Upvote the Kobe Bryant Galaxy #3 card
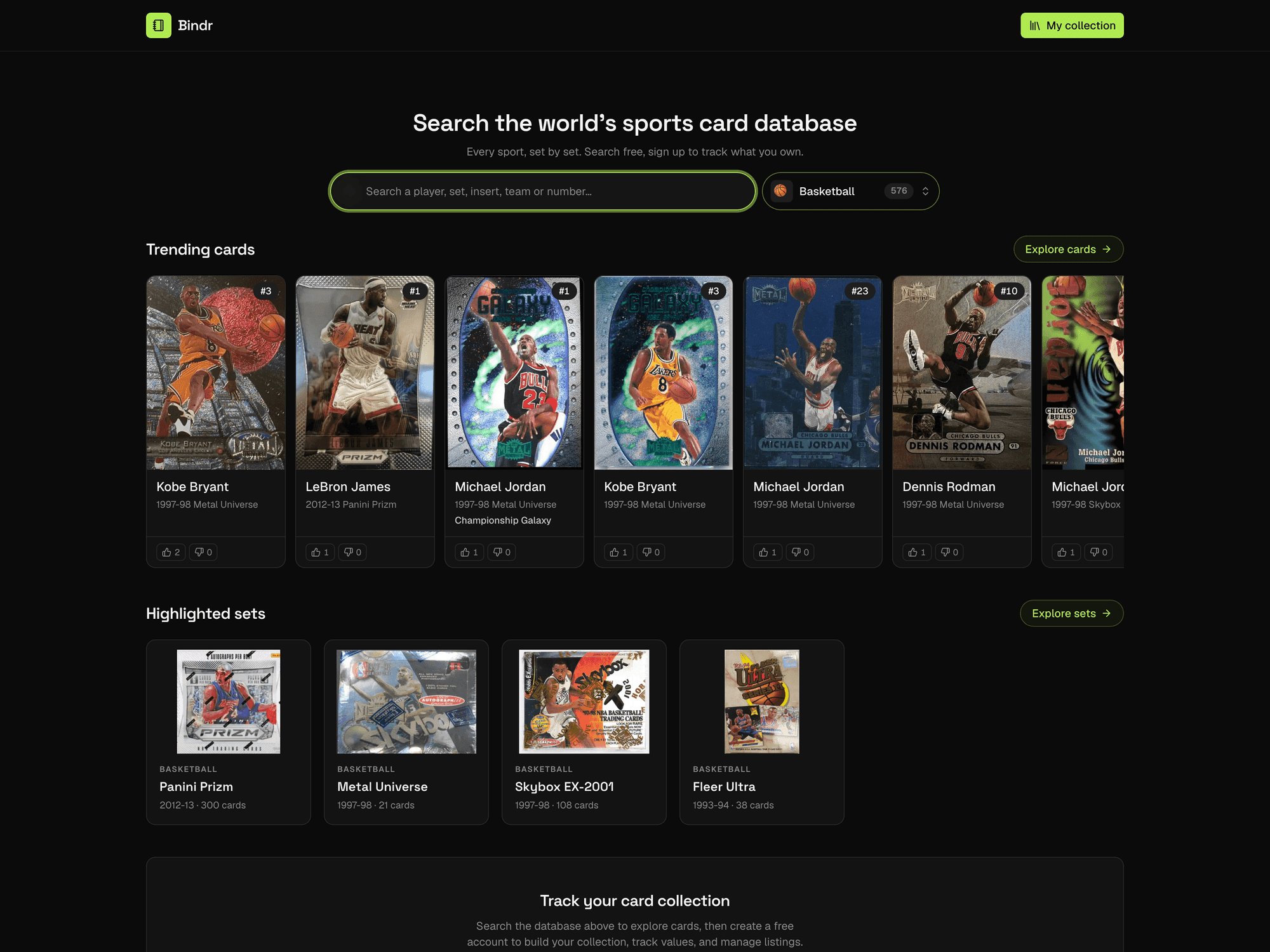The height and width of the screenshot is (952, 1270). tap(618, 552)
